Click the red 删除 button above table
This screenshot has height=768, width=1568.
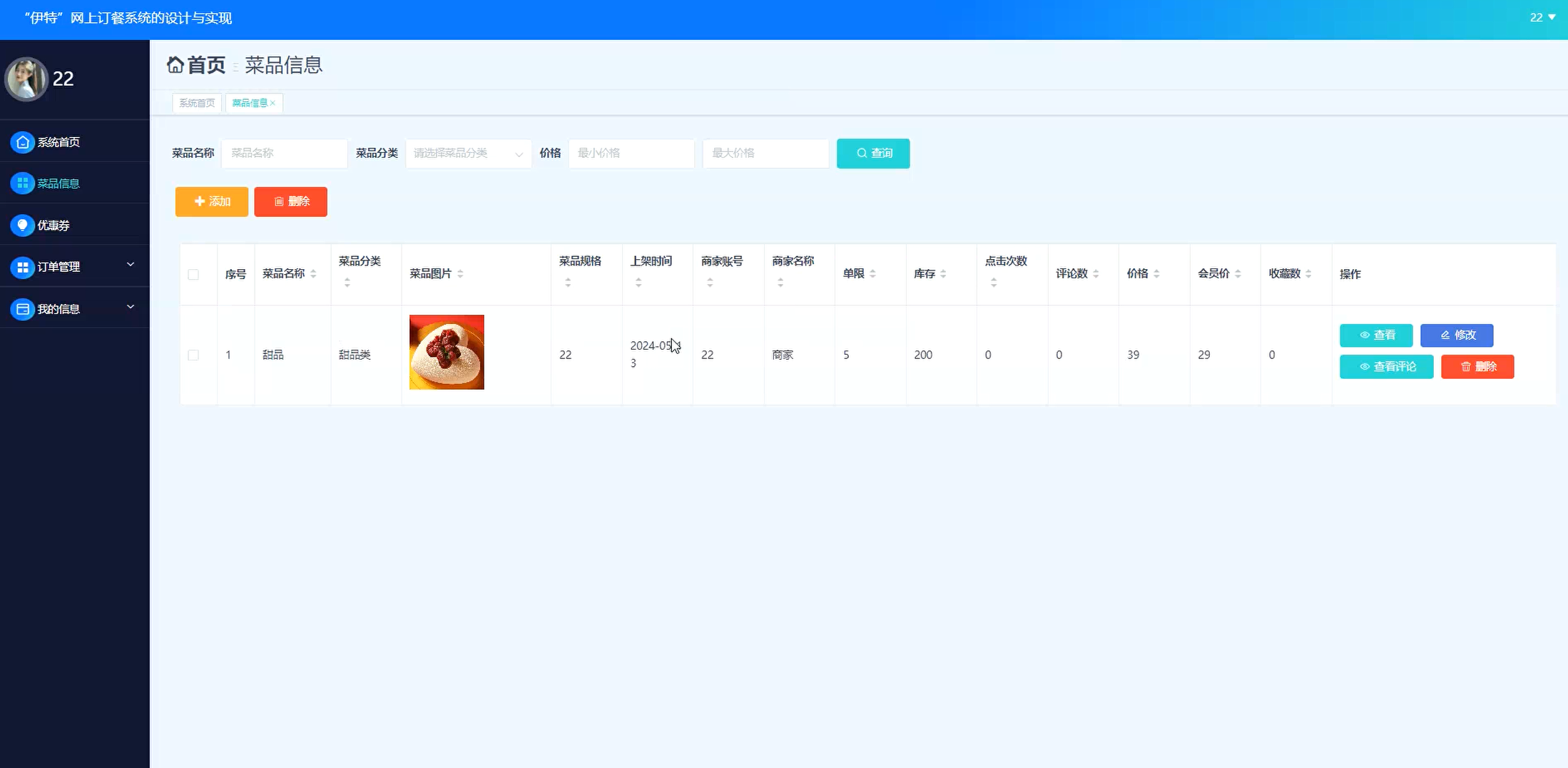point(291,202)
